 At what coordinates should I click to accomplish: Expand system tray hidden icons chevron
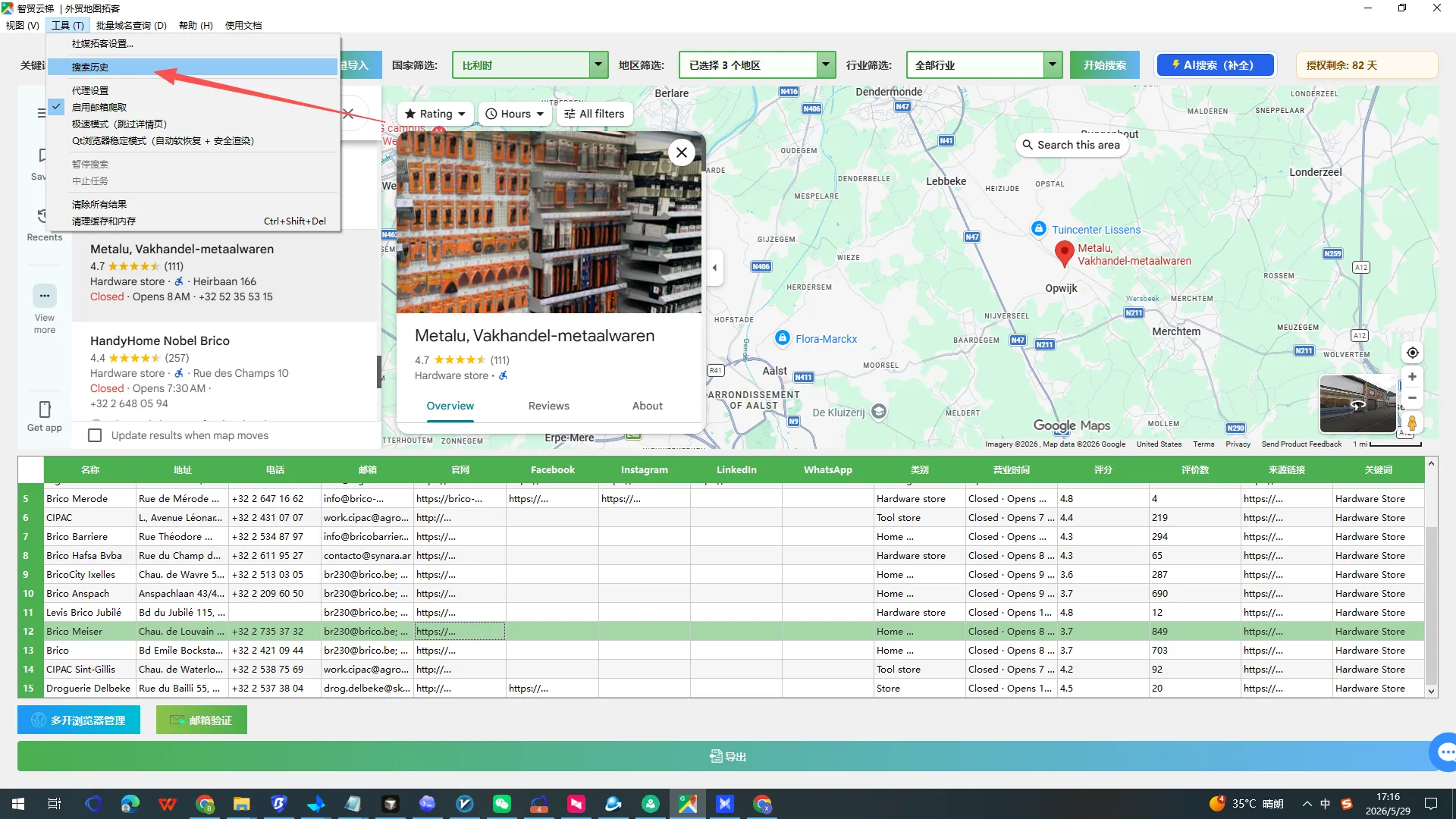1306,804
